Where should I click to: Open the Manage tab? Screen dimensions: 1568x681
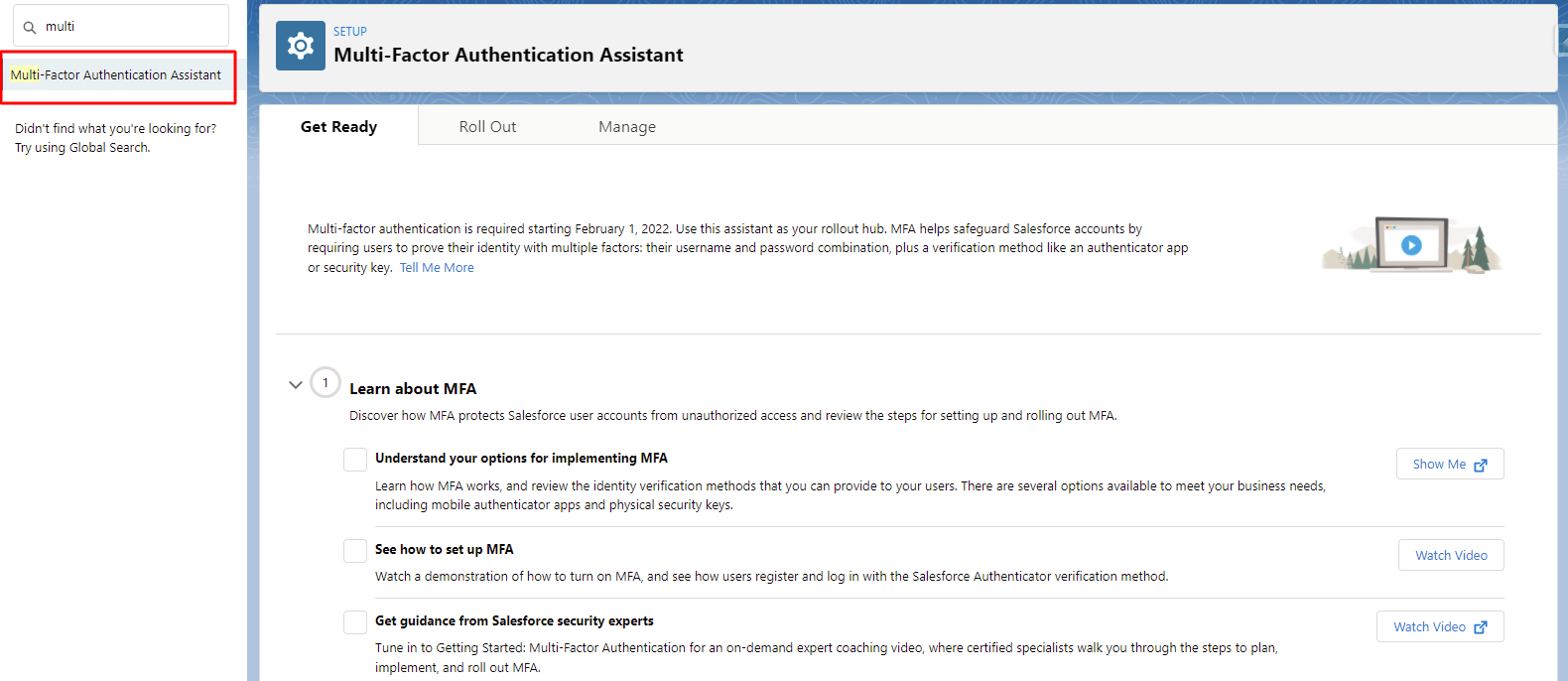(627, 126)
